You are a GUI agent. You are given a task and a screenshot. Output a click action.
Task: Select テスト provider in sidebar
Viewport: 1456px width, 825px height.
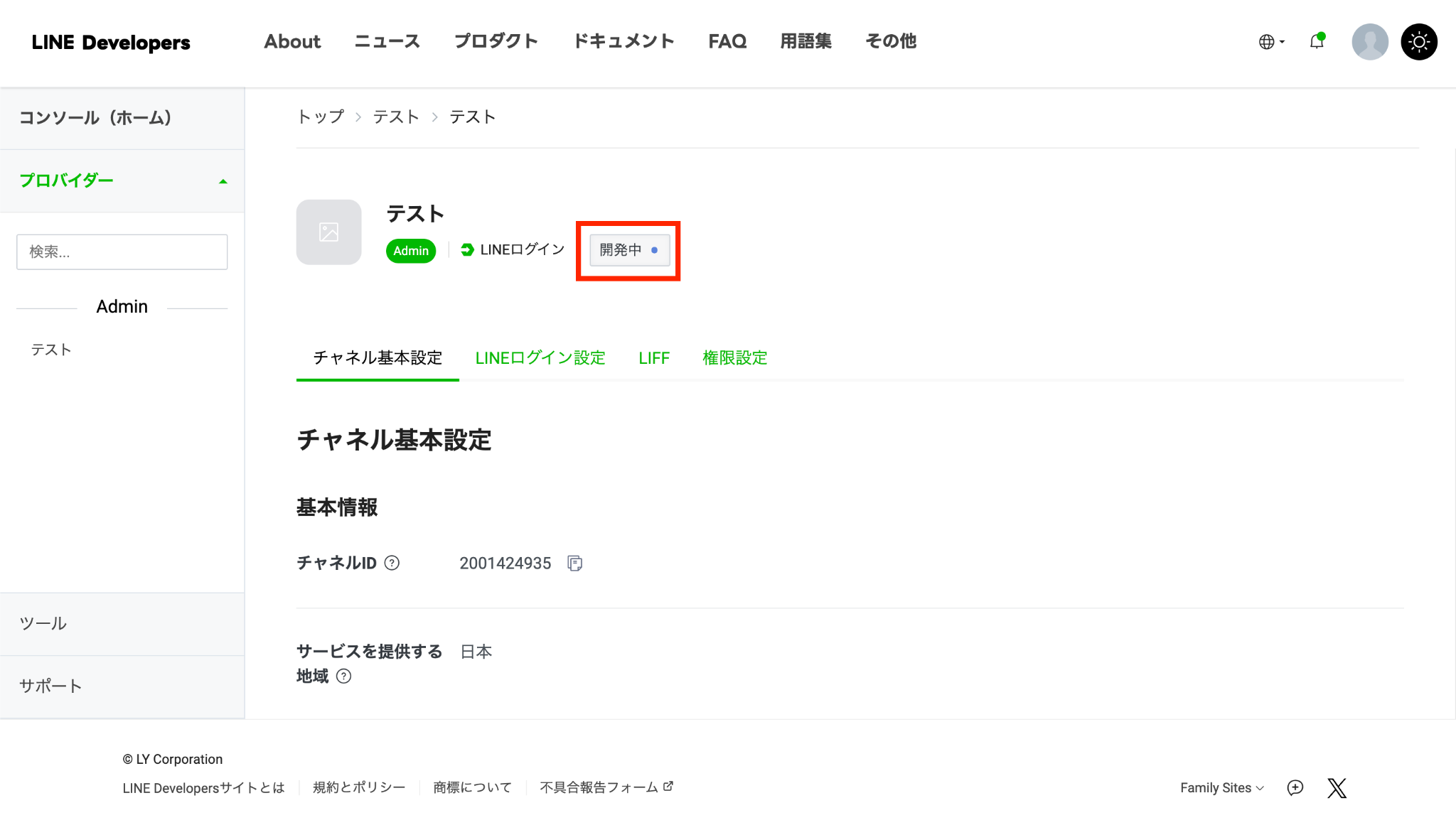pos(51,350)
